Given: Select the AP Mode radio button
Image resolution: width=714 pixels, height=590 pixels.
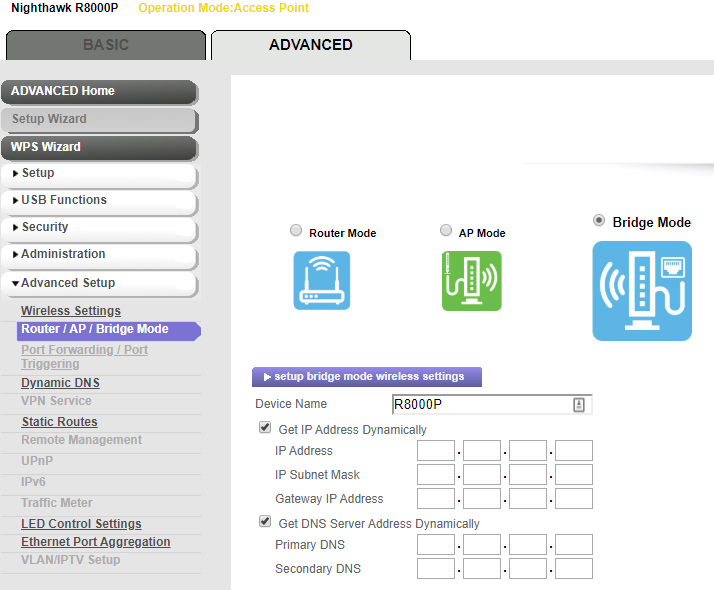Looking at the screenshot, I should pyautogui.click(x=446, y=230).
